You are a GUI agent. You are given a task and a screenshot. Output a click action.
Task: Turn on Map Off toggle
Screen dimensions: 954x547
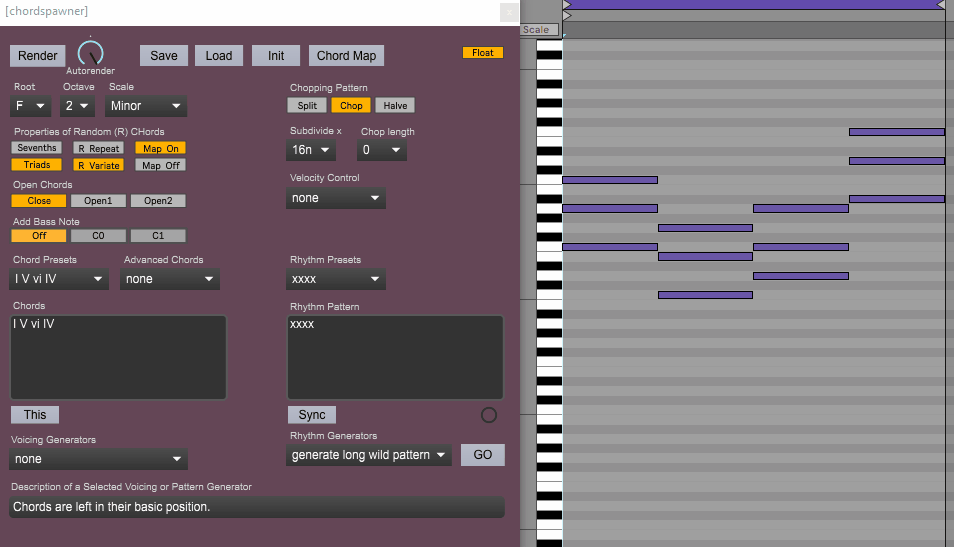click(x=161, y=165)
